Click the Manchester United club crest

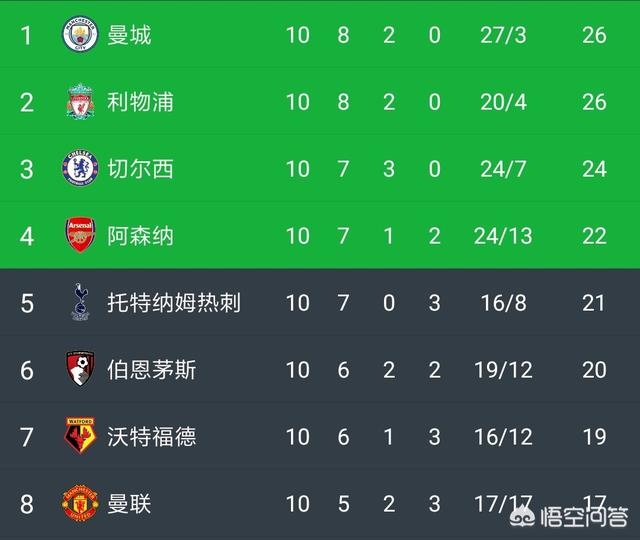(x=80, y=503)
